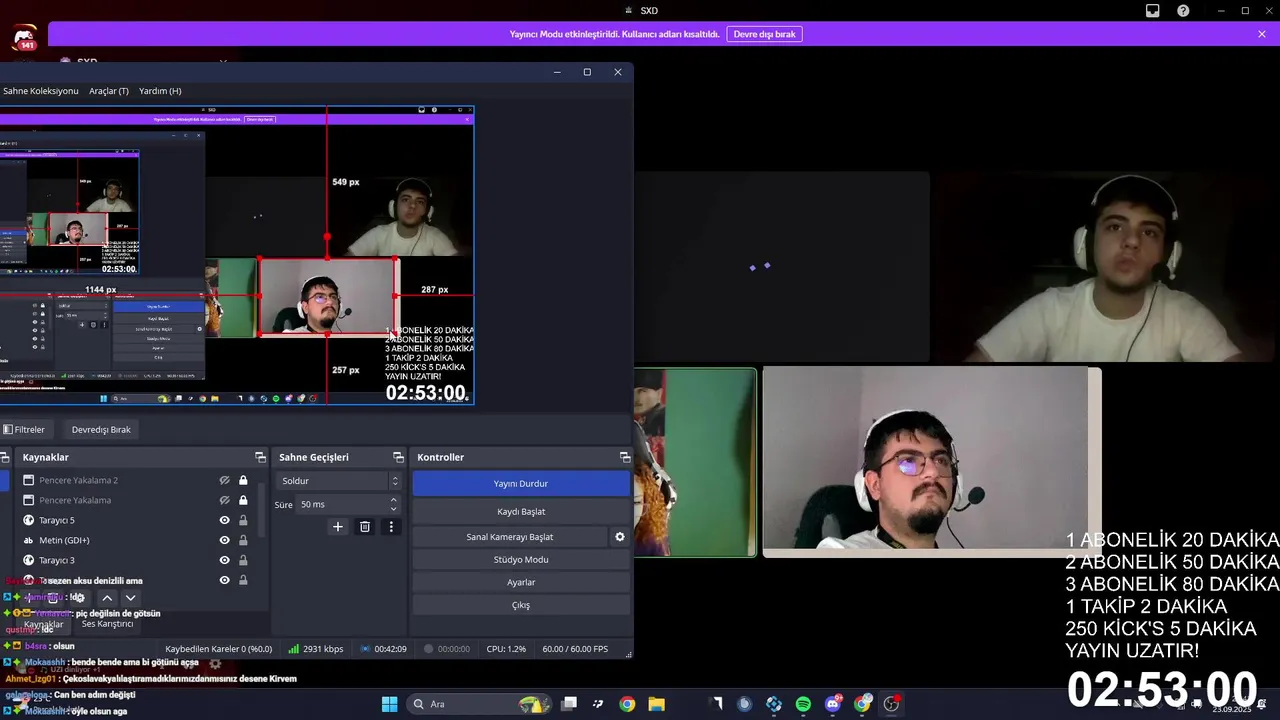
Task: Open virtual camera settings gear
Action: 620,537
